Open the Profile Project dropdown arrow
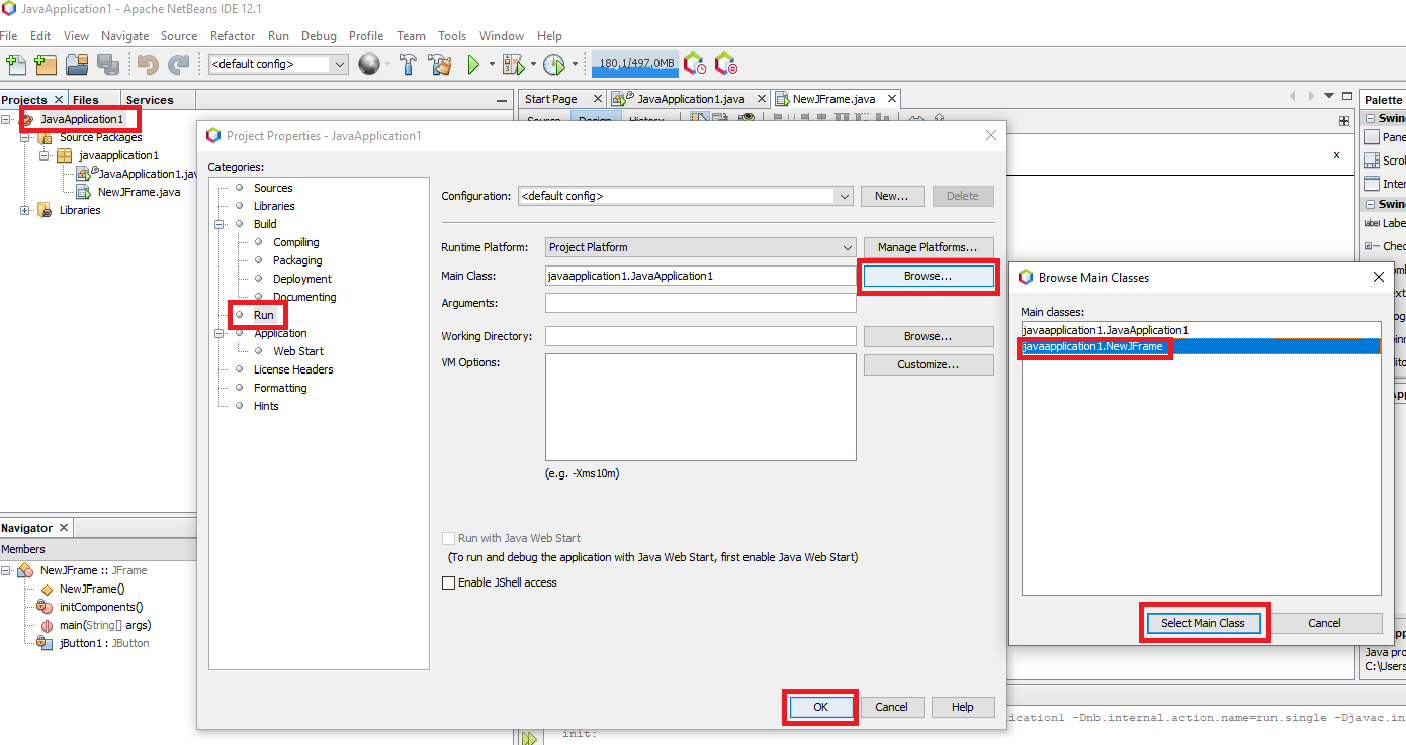 pyautogui.click(x=575, y=65)
